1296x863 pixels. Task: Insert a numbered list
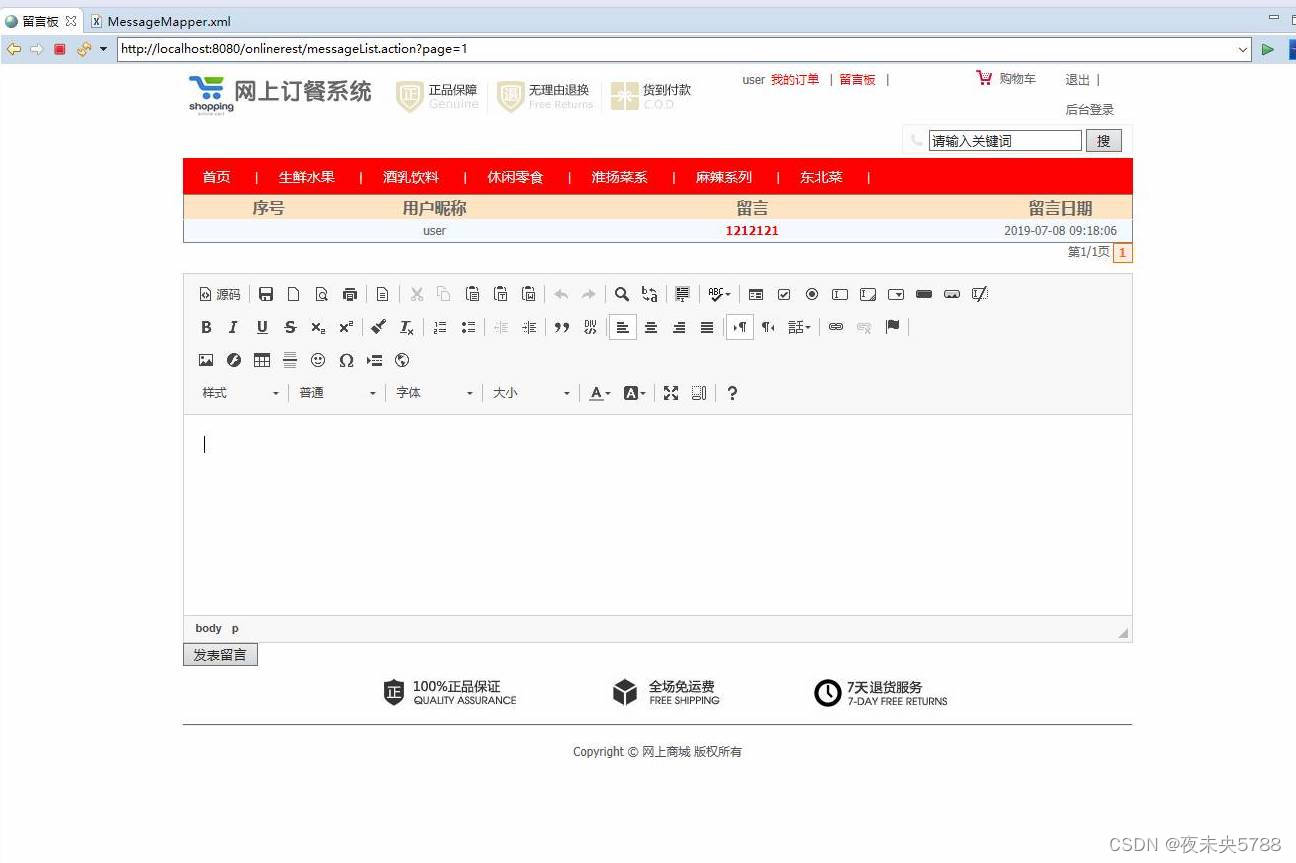[x=440, y=327]
